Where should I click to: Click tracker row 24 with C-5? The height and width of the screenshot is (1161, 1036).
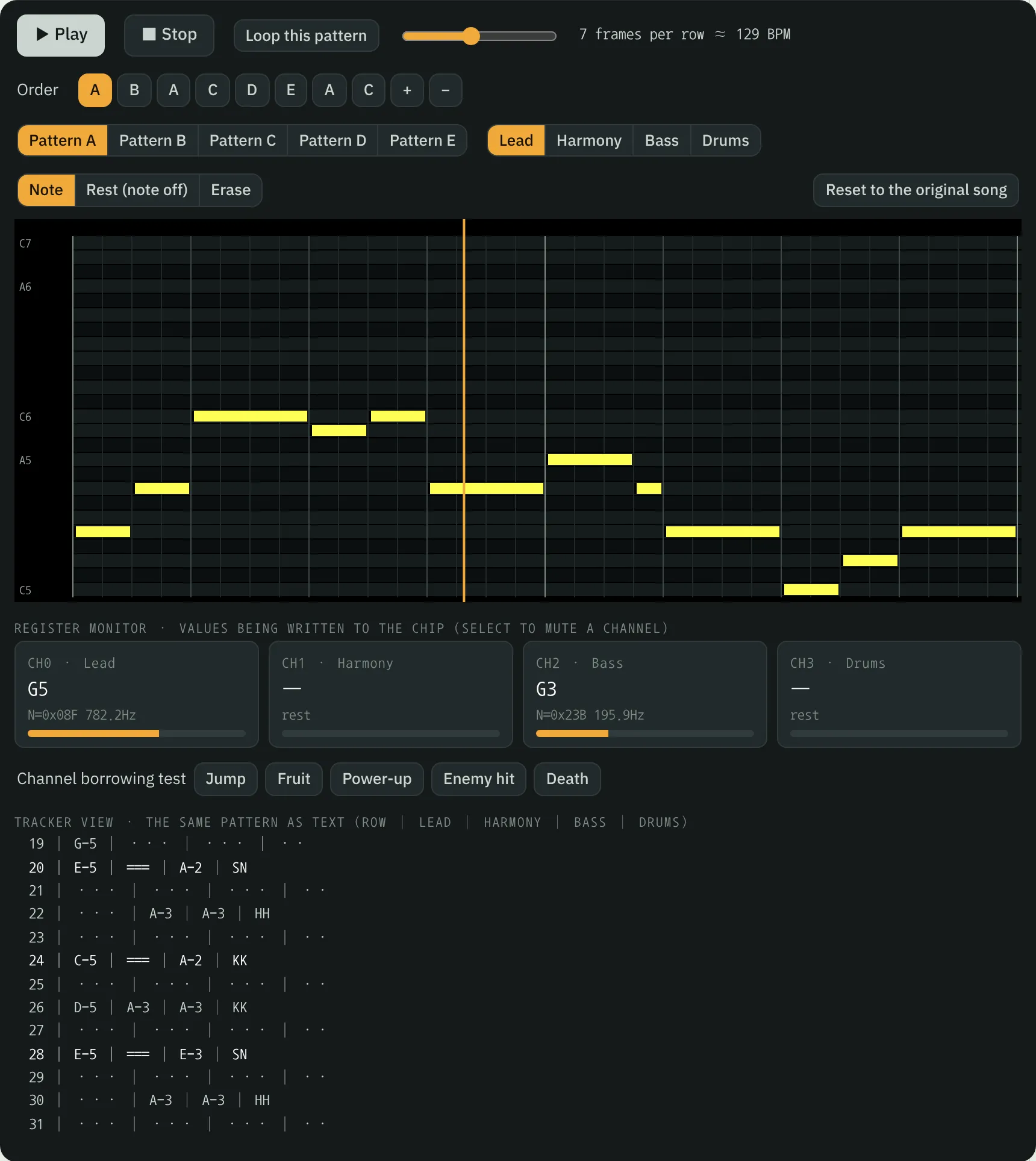click(139, 960)
